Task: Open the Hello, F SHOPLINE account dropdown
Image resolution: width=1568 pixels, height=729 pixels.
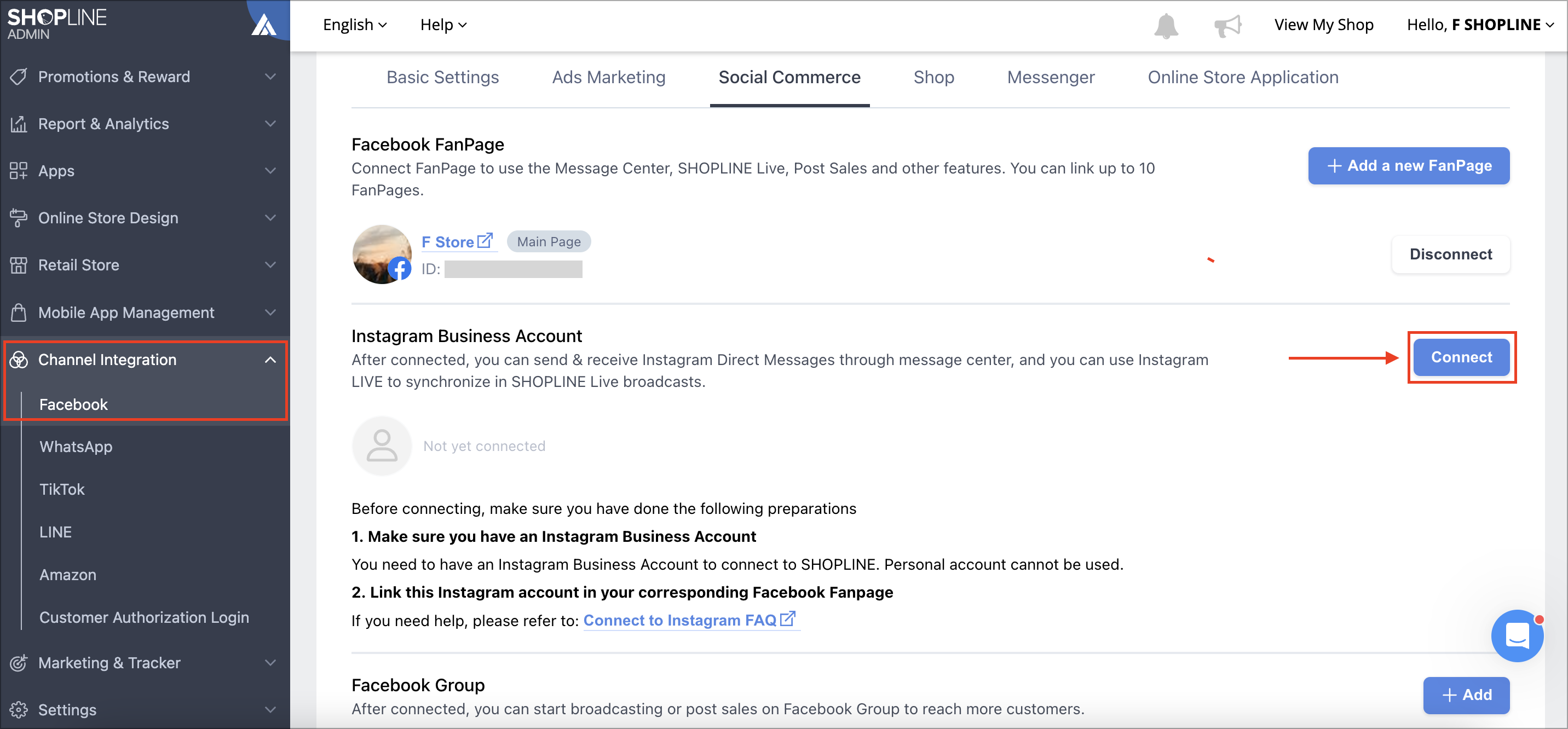Action: point(1480,25)
